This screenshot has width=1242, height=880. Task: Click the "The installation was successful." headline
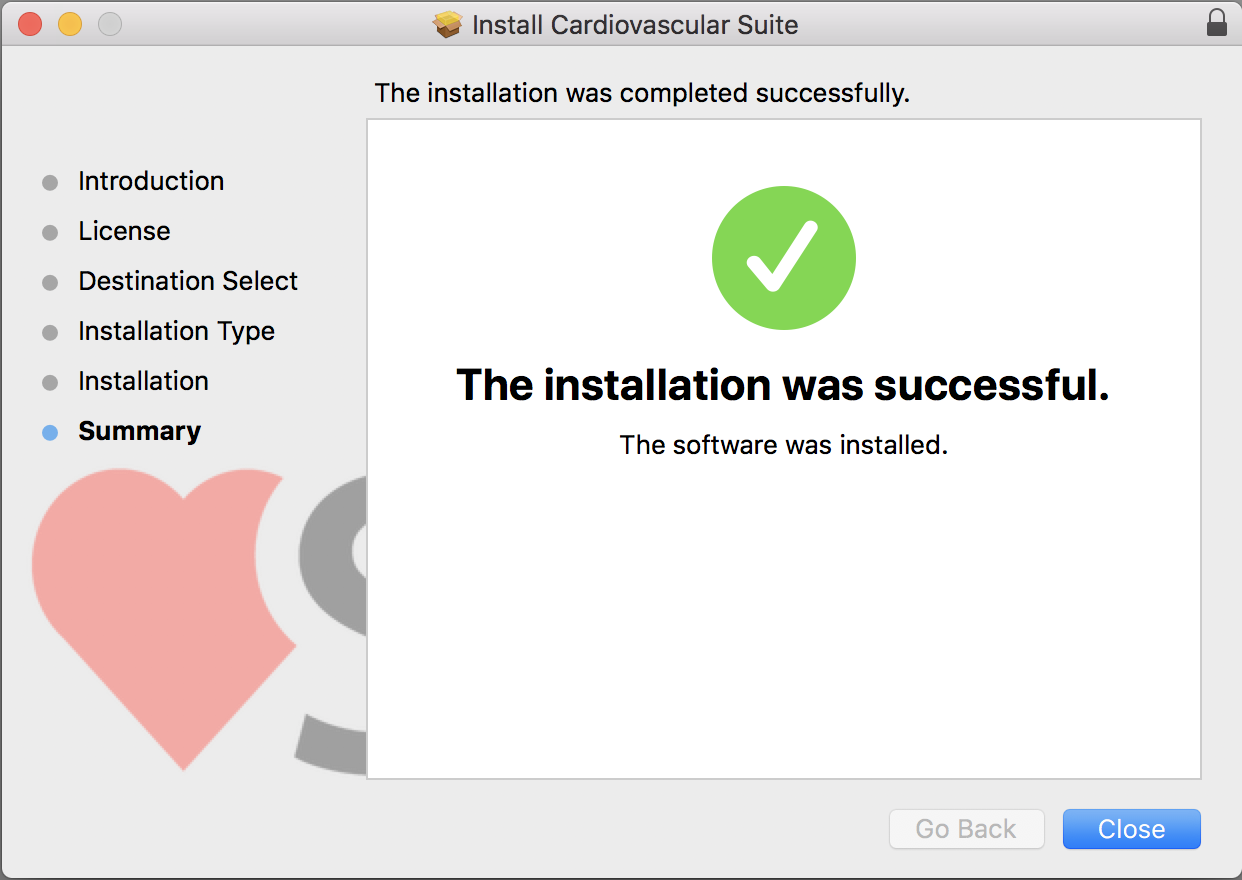[x=783, y=385]
